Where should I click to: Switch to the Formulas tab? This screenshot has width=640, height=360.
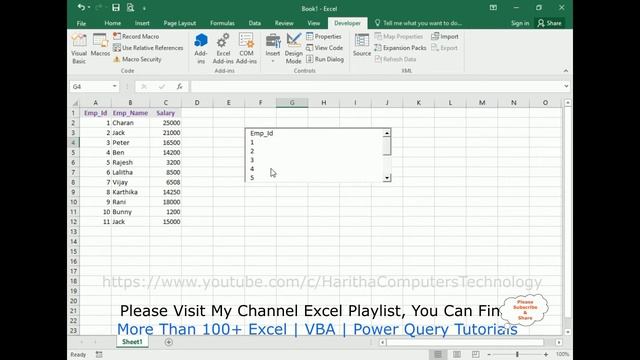(222, 23)
